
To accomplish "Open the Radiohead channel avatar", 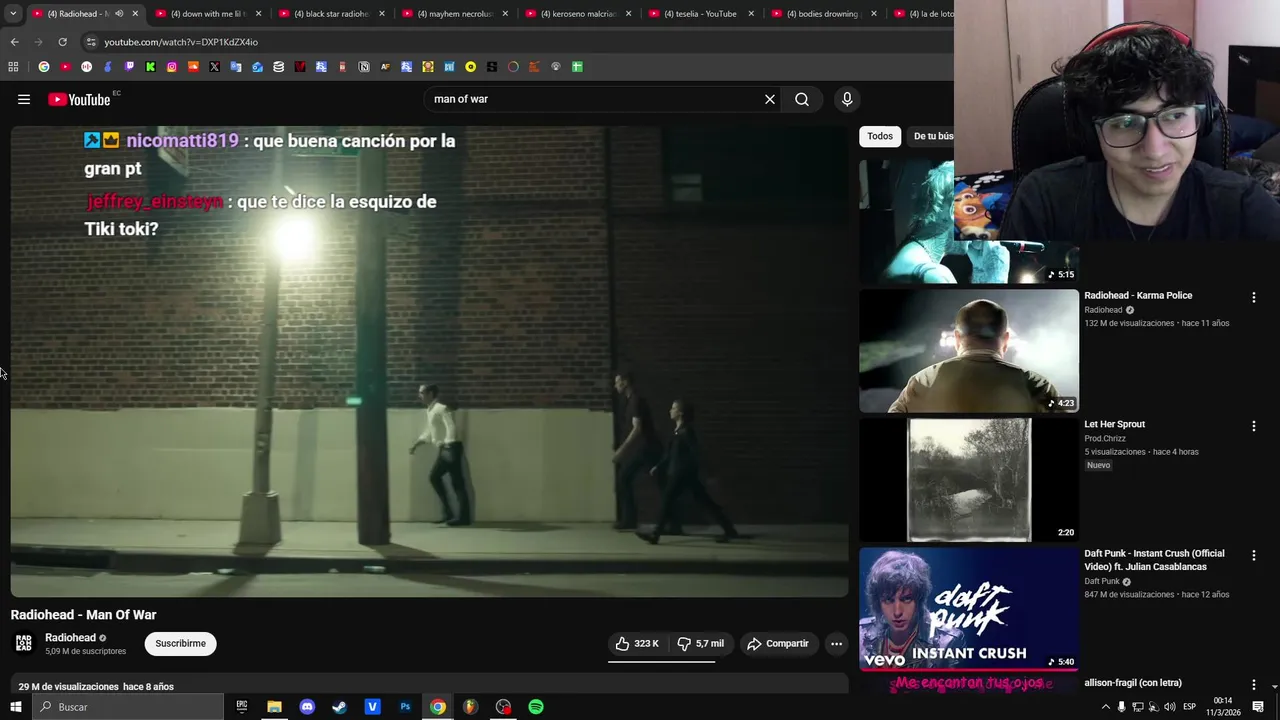I will (24, 643).
